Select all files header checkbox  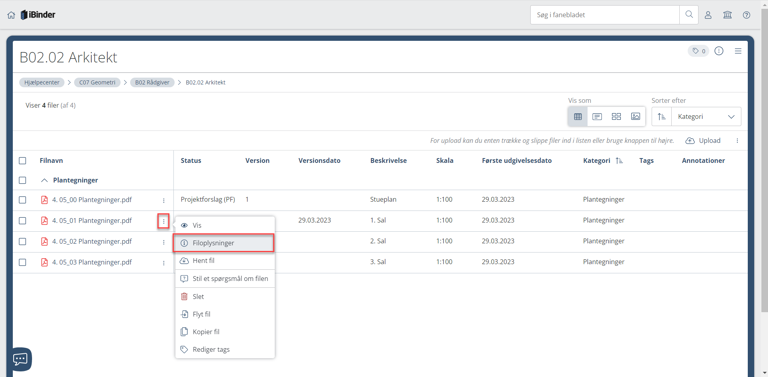[23, 161]
